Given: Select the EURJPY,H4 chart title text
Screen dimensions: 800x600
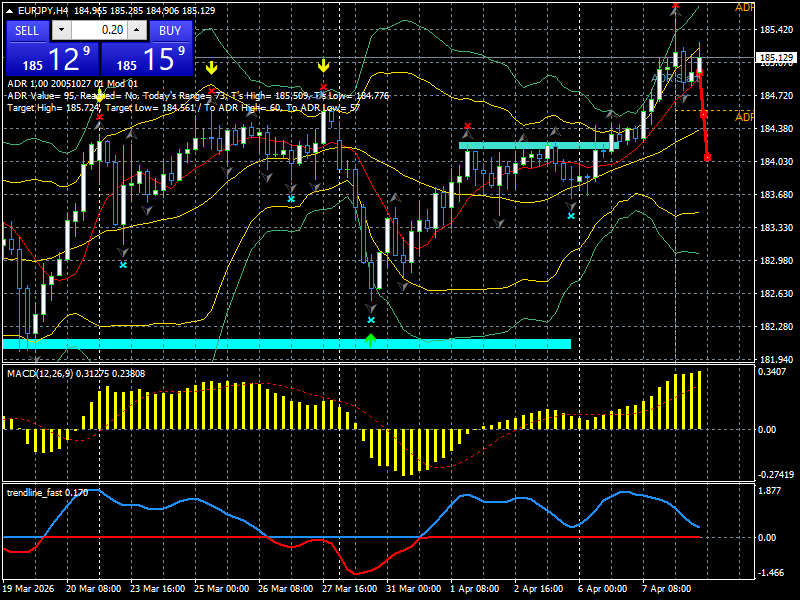Looking at the screenshot, I should pos(42,11).
